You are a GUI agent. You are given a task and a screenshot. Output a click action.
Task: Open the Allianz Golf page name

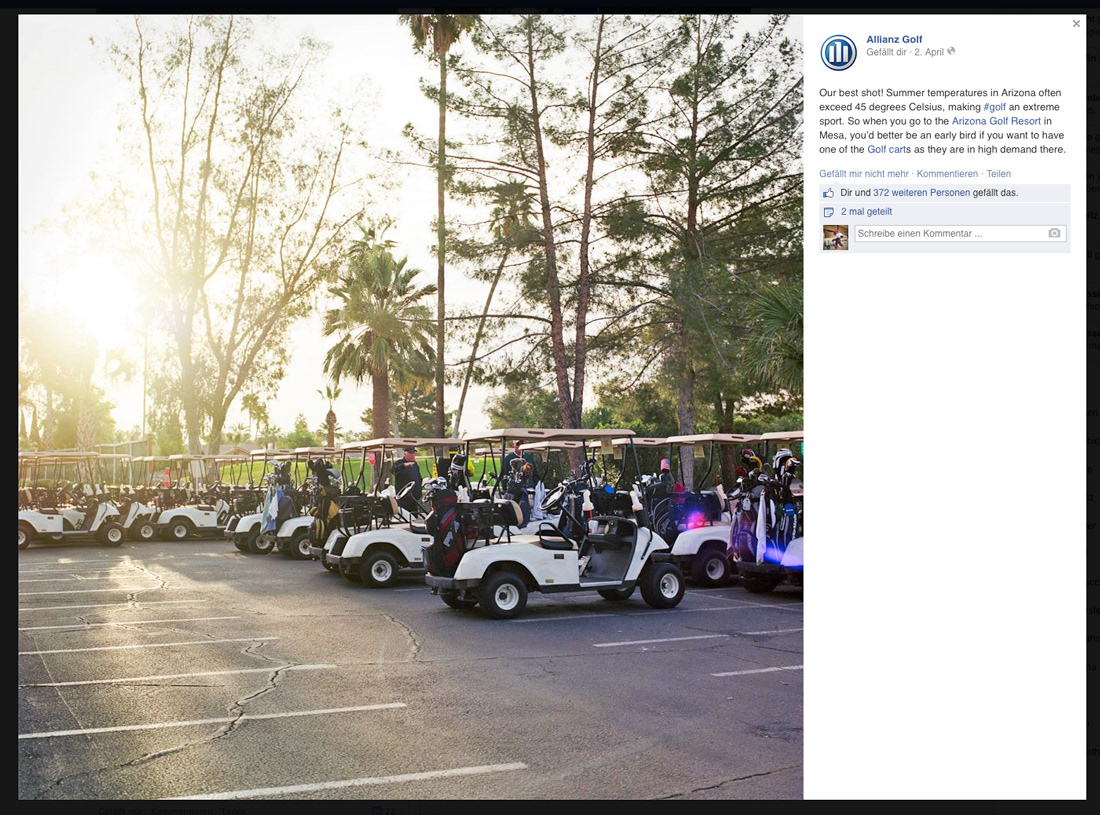(894, 39)
